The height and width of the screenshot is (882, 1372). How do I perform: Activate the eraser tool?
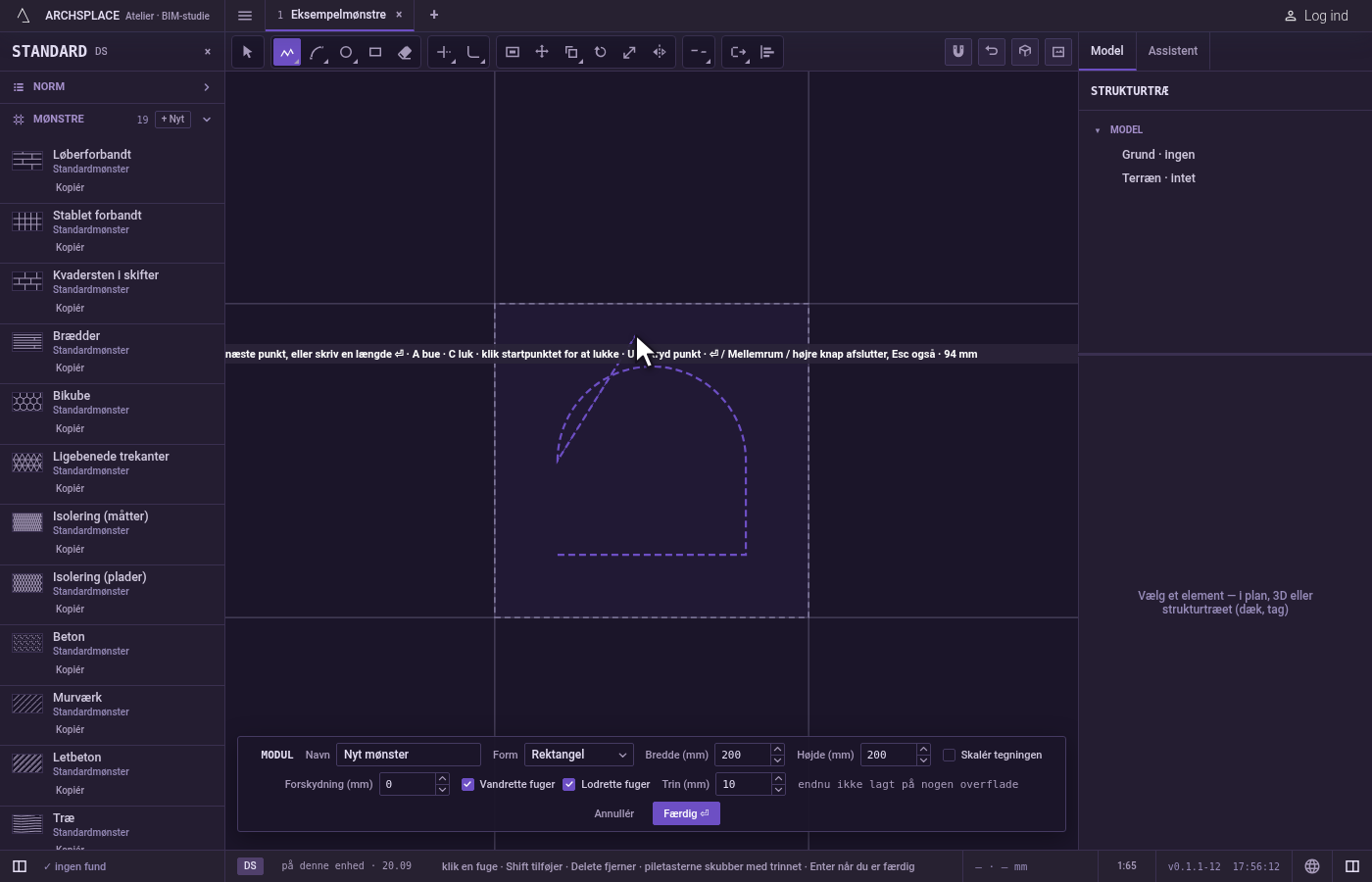click(x=405, y=52)
